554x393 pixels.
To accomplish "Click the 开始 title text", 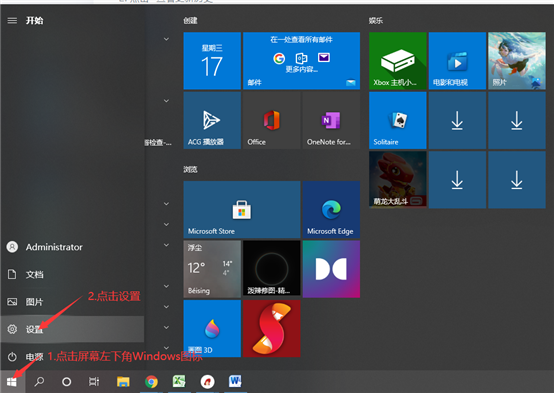I will click(x=34, y=20).
